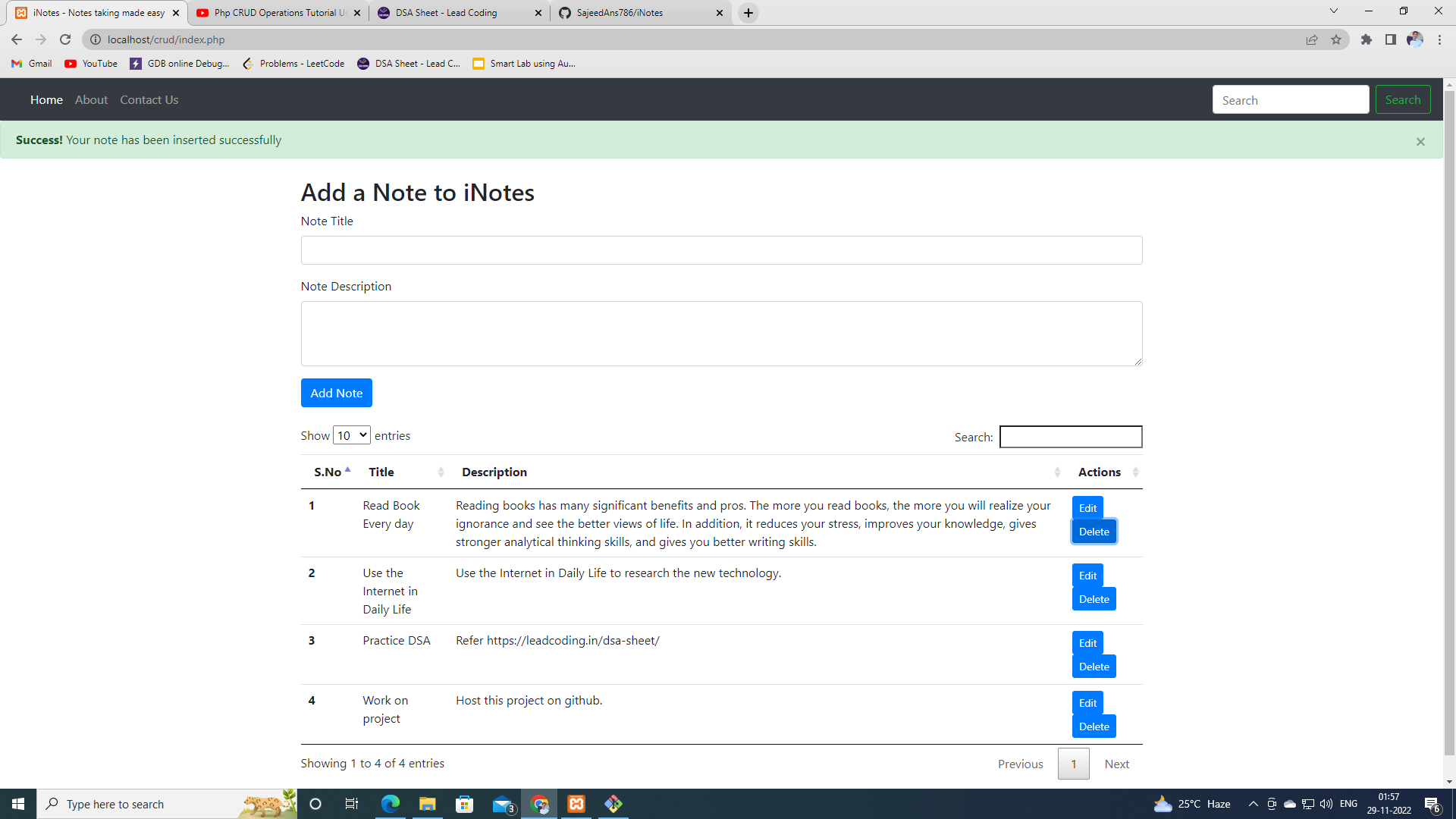Click the Add Note button
The image size is (1456, 819).
click(337, 393)
